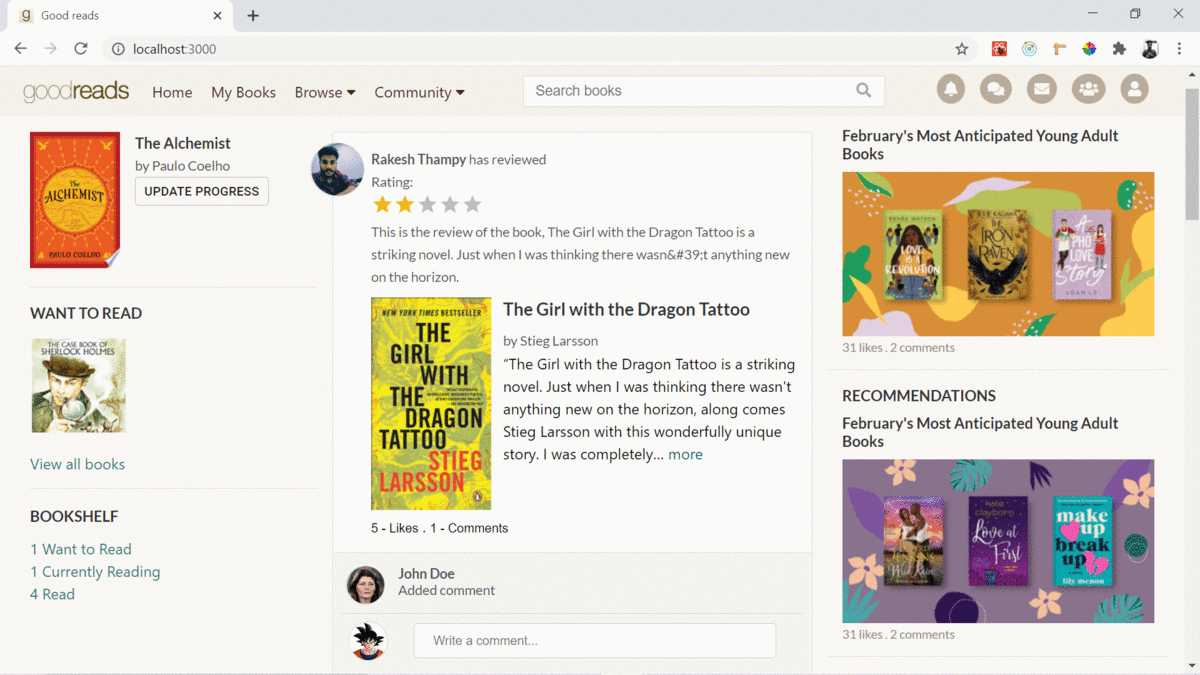Open the purple recommendations books banner
This screenshot has height=675, width=1200.
998,541
